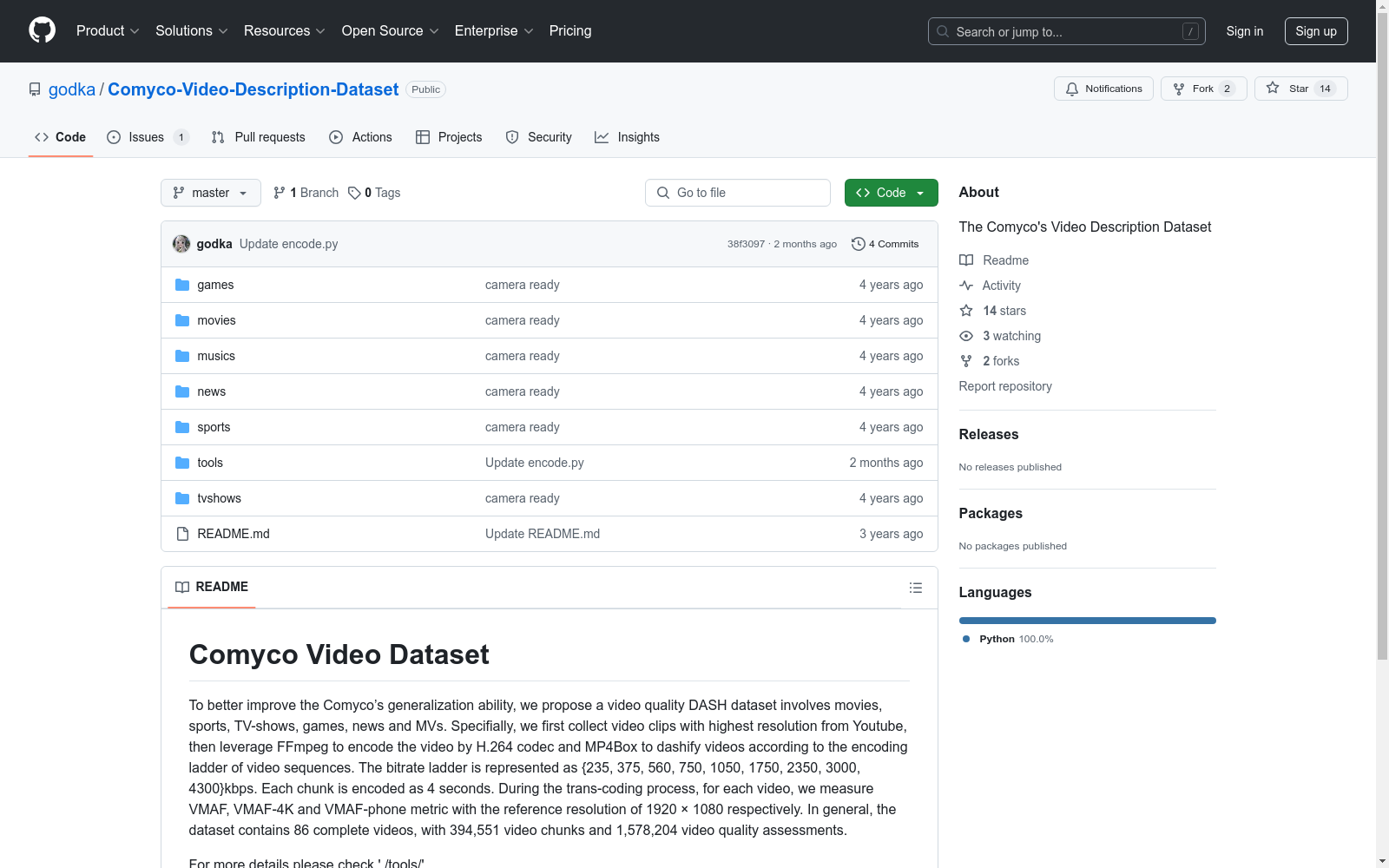The image size is (1389, 868).
Task: Expand the Solutions menu
Action: tap(192, 31)
